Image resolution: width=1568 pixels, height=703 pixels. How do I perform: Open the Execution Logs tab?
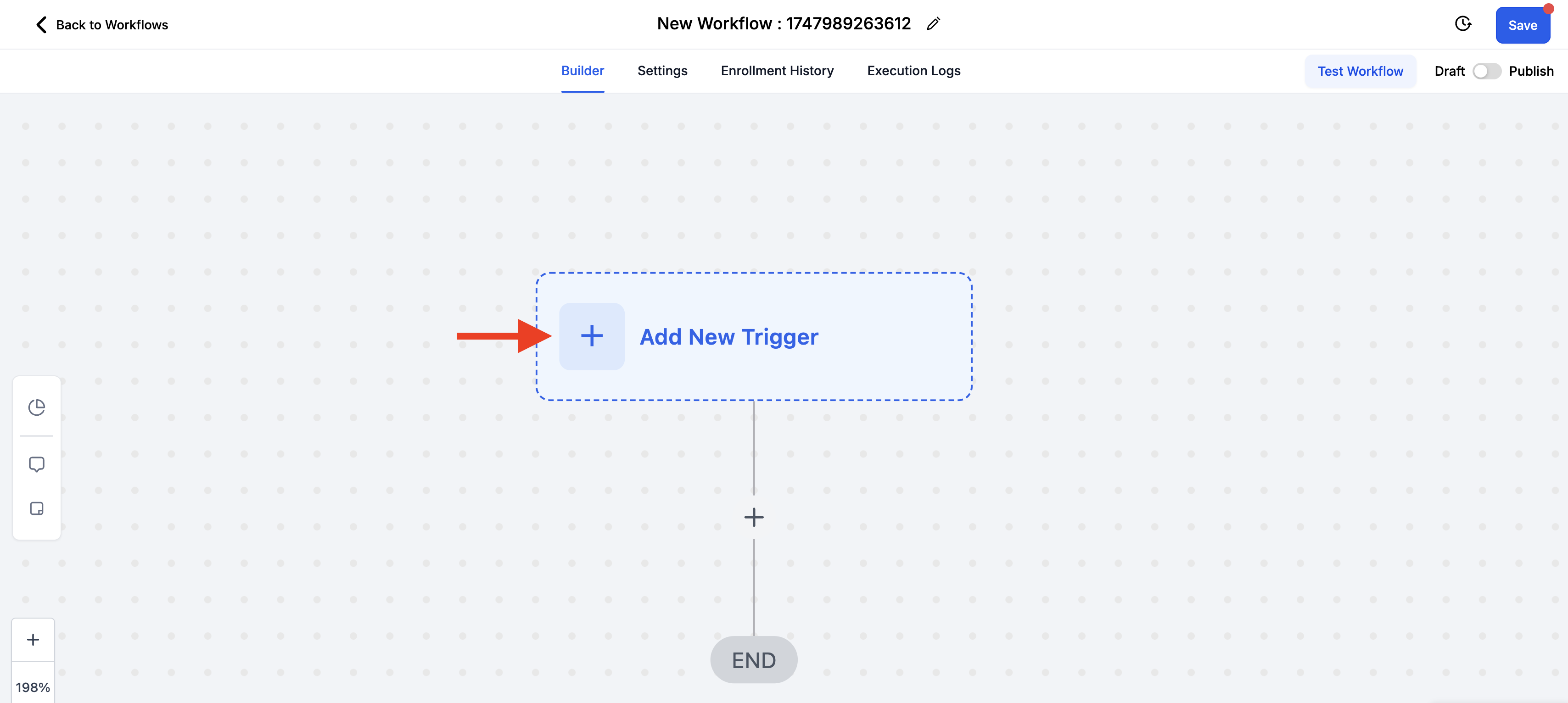pyautogui.click(x=913, y=71)
